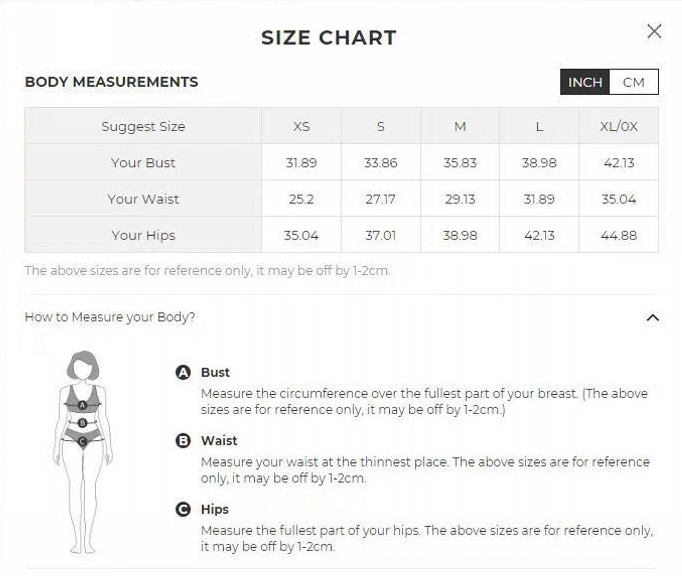The image size is (682, 576).
Task: Click the circled A Bust icon
Action: coord(183,372)
